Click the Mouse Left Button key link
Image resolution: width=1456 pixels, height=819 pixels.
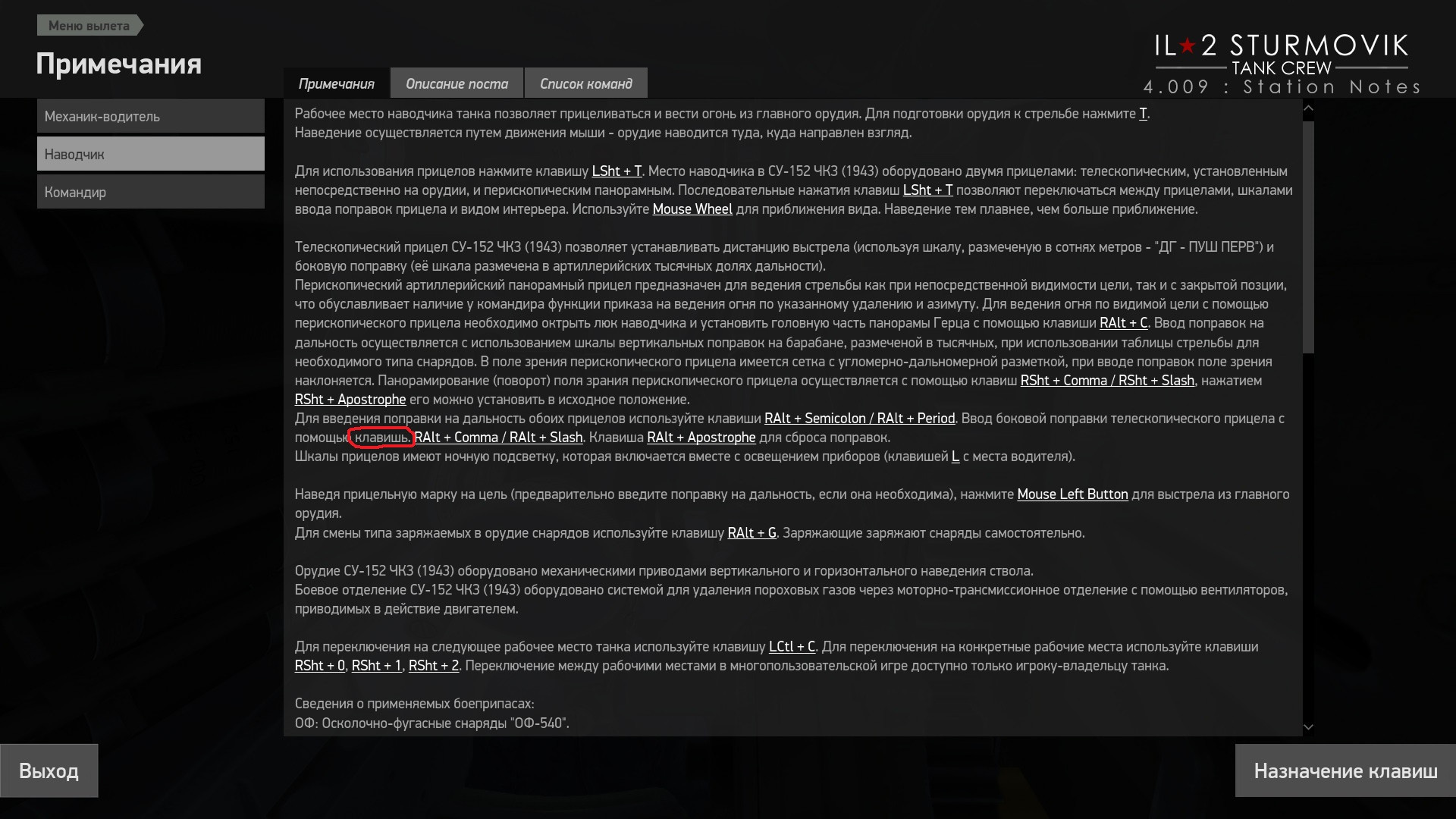click(x=1072, y=494)
